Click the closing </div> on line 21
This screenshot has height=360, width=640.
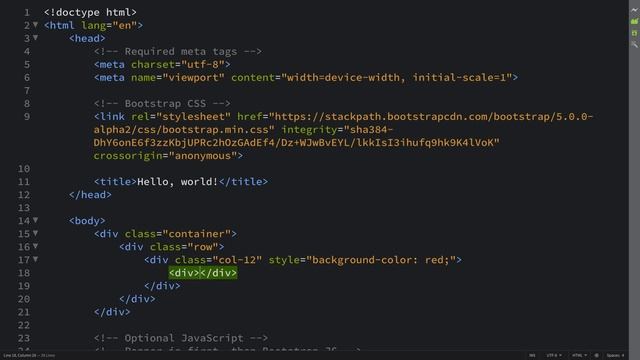point(112,312)
